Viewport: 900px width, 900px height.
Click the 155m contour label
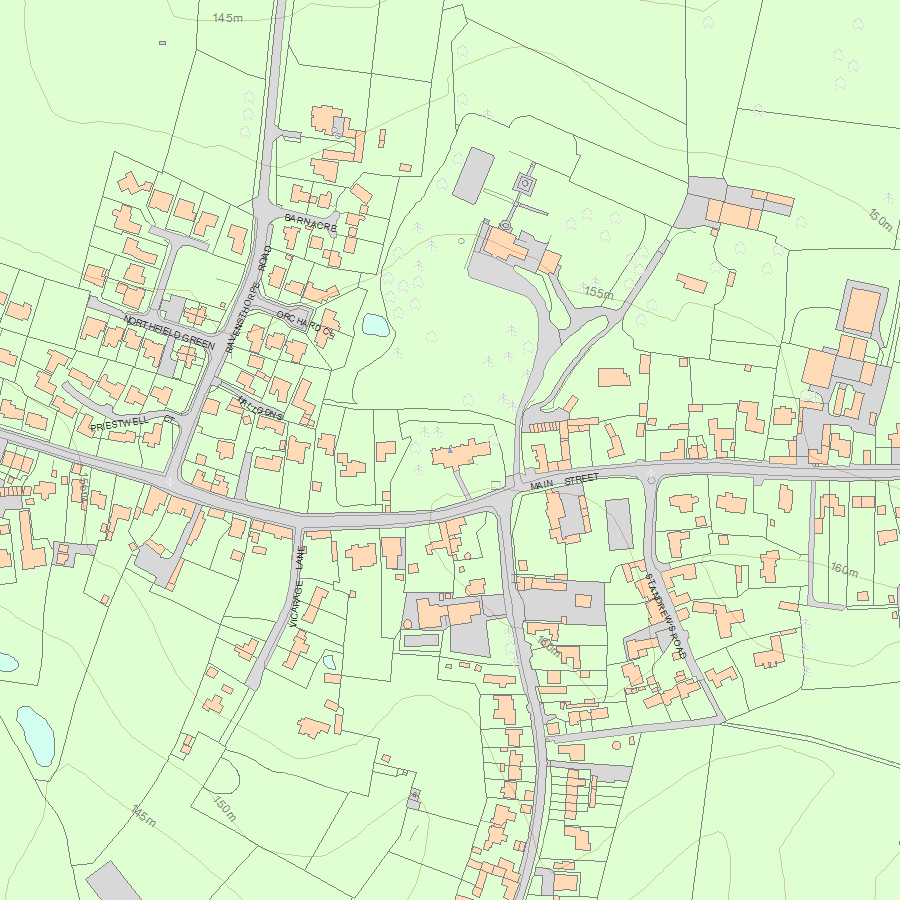599,293
